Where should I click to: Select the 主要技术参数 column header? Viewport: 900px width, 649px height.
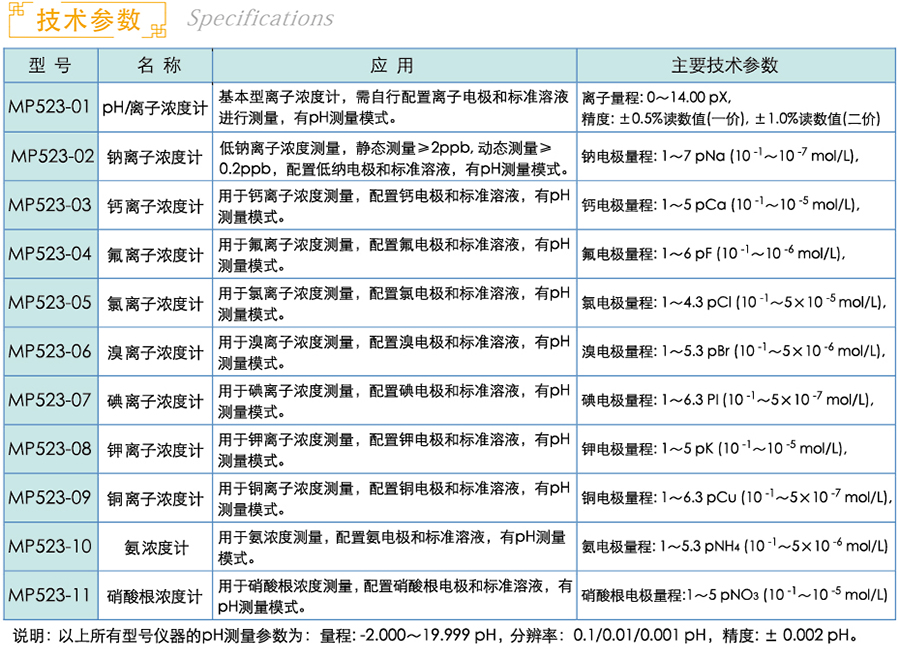(x=734, y=66)
